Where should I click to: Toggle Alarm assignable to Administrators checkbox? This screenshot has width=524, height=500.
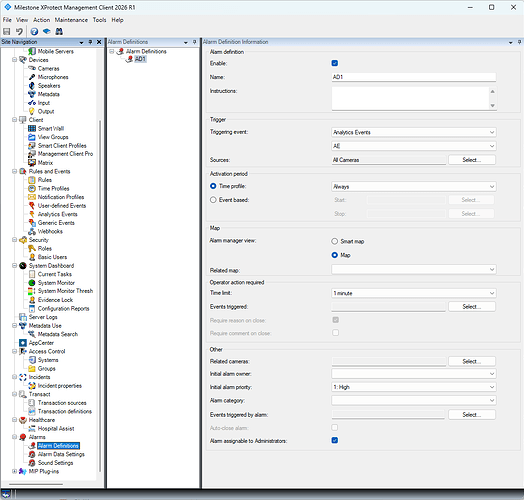335,440
